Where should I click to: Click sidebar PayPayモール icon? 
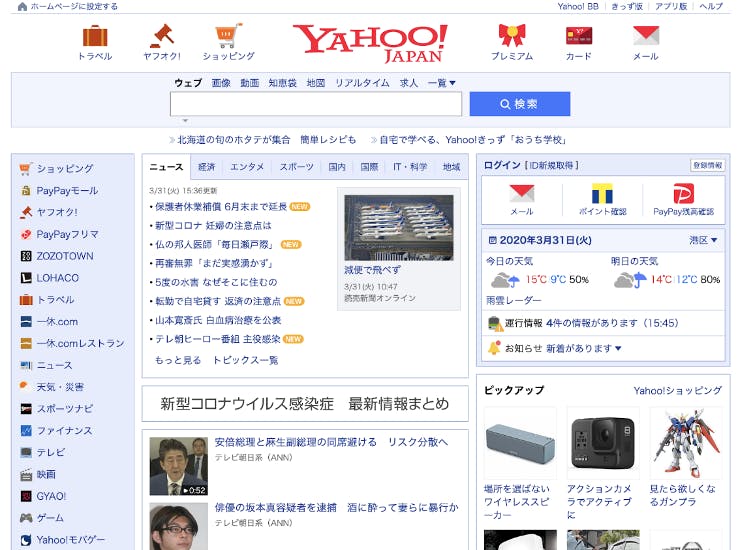(x=26, y=191)
